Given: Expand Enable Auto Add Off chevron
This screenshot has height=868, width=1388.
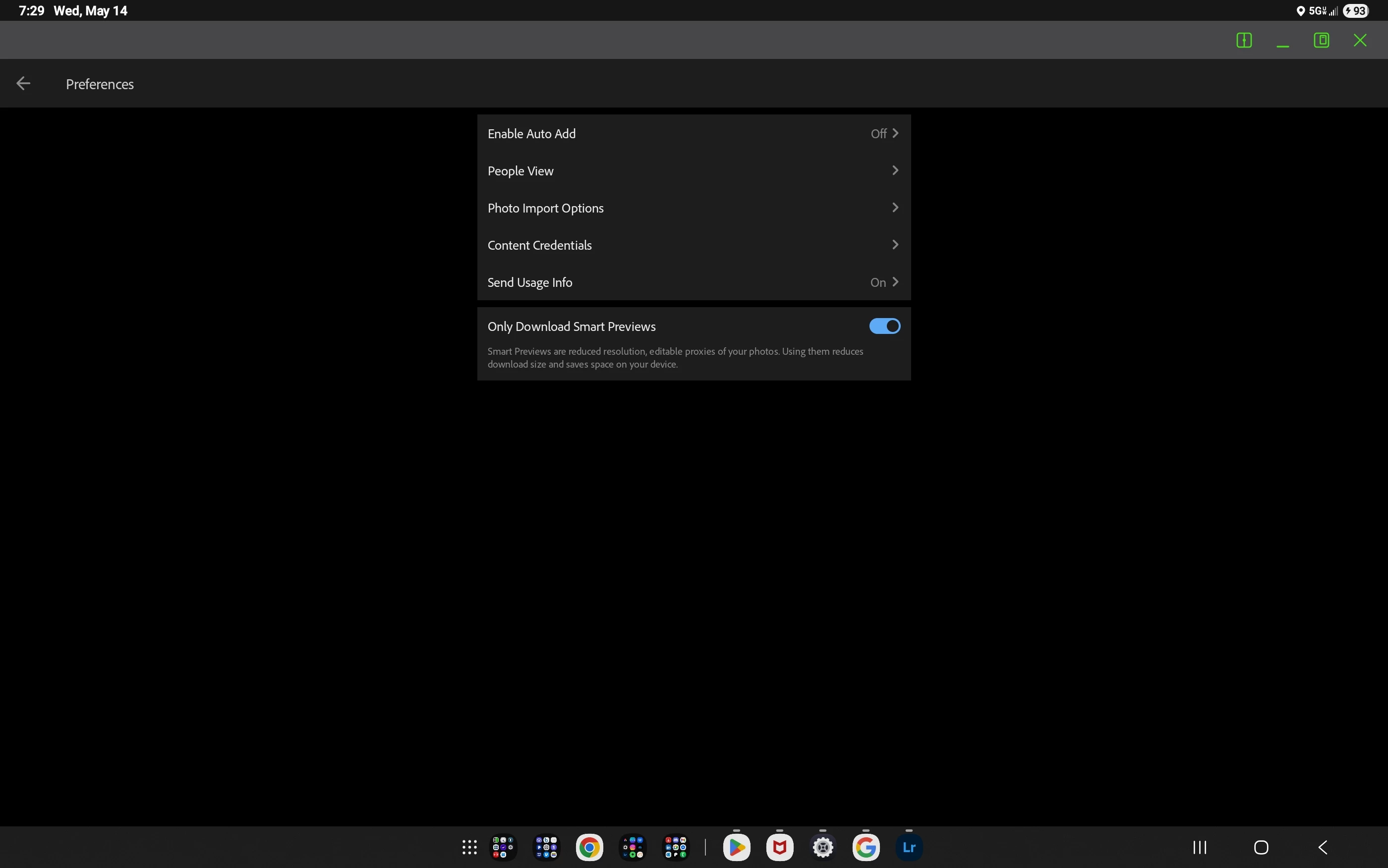Looking at the screenshot, I should (895, 133).
